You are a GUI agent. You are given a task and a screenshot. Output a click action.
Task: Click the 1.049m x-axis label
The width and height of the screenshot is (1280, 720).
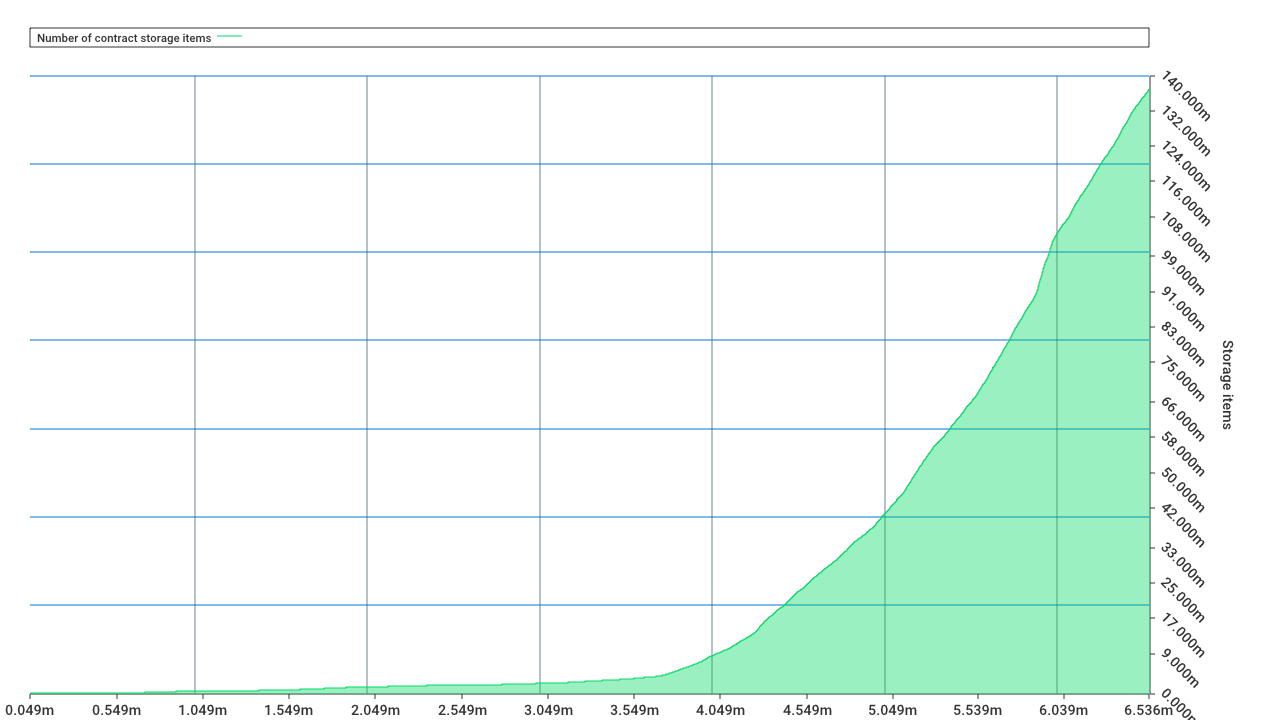click(202, 710)
